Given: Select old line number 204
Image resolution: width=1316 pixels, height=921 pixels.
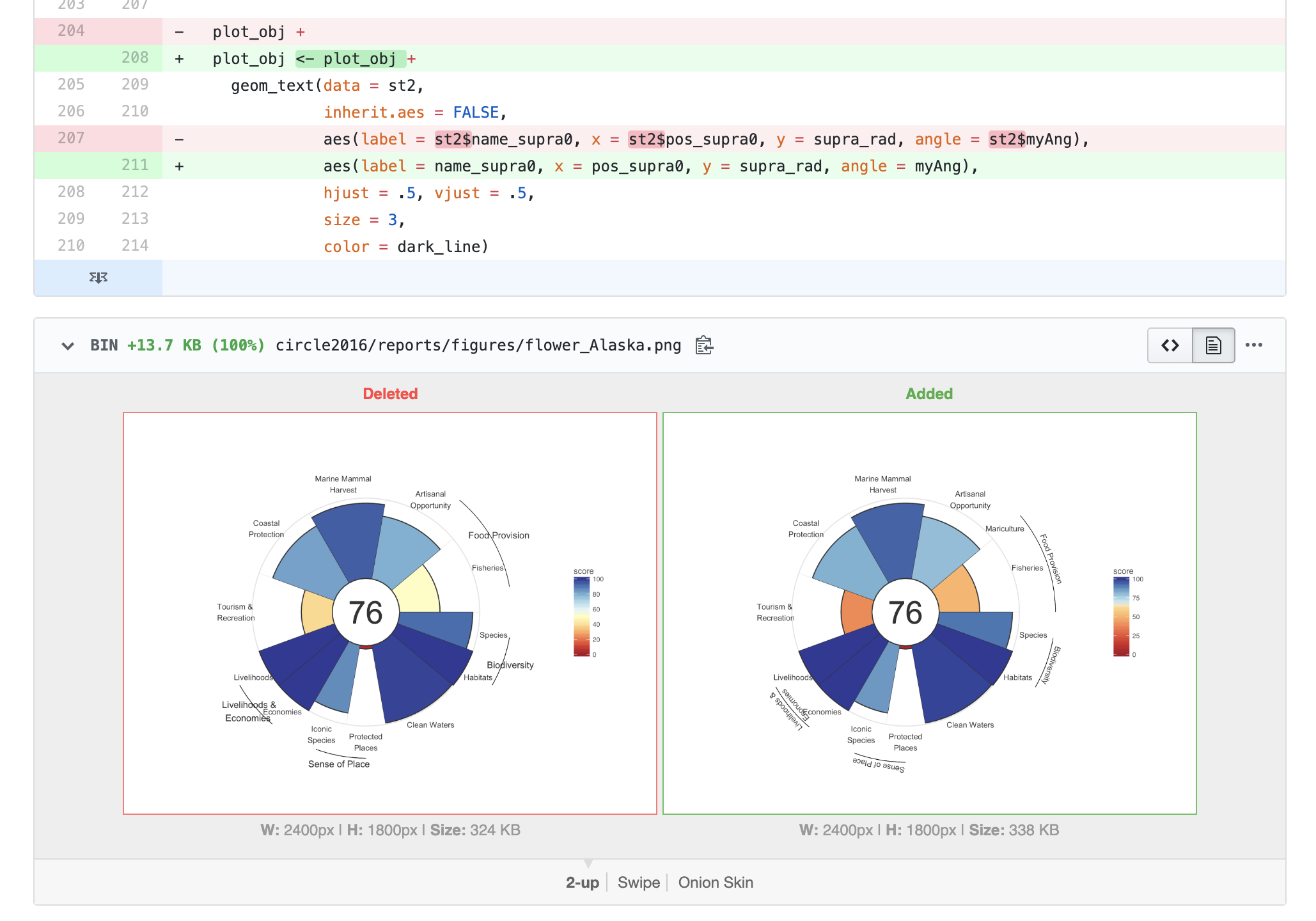Looking at the screenshot, I should [71, 31].
